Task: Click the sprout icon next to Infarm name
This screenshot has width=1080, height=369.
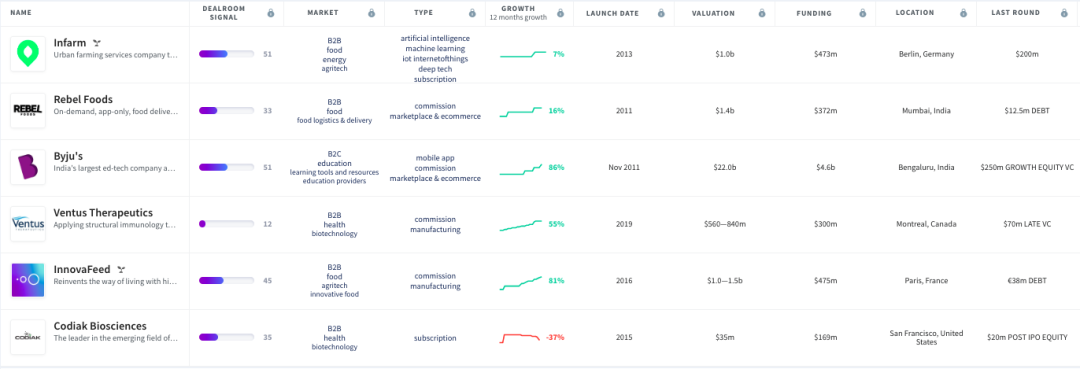Action: 96,43
